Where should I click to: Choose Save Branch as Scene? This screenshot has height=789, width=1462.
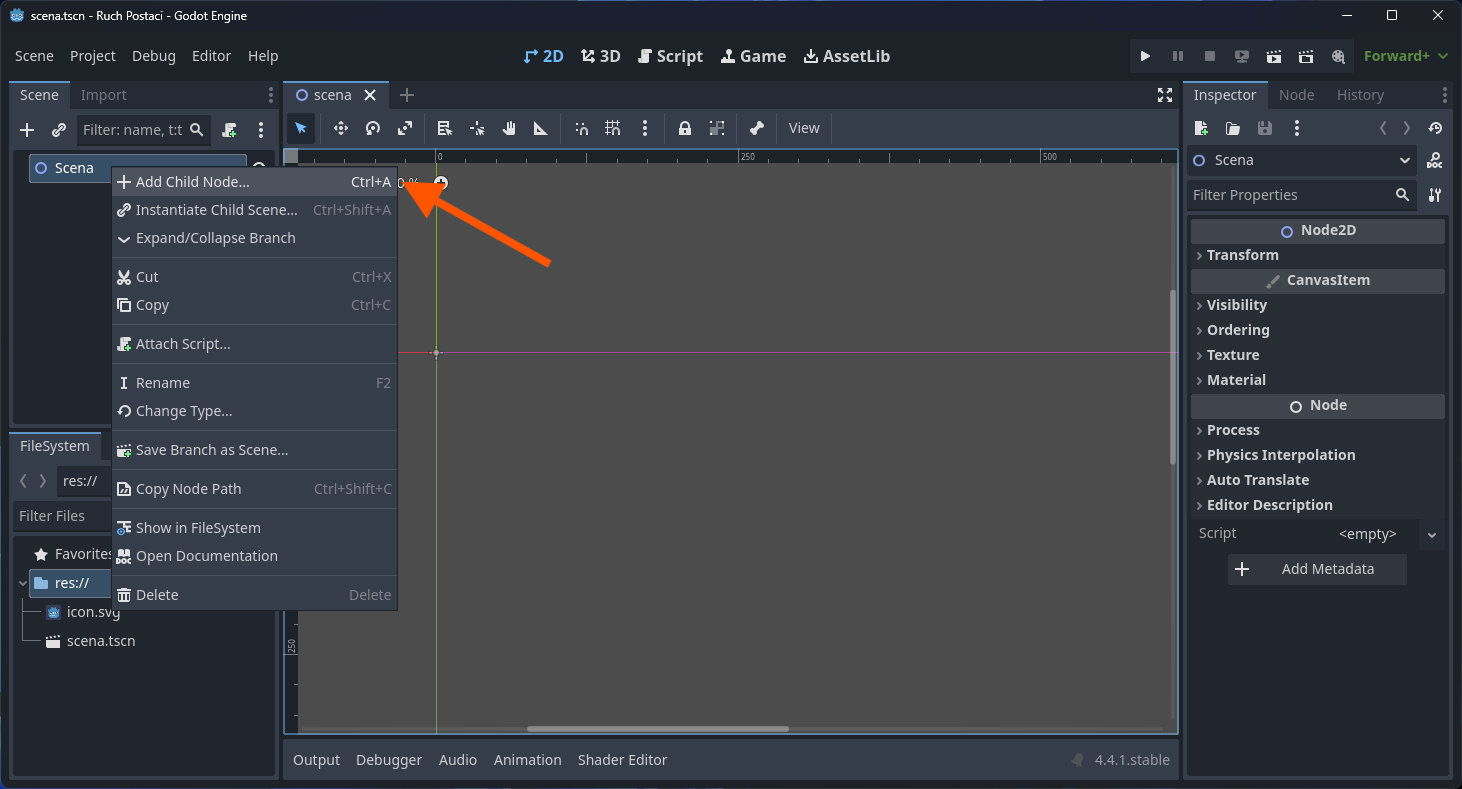click(254, 450)
